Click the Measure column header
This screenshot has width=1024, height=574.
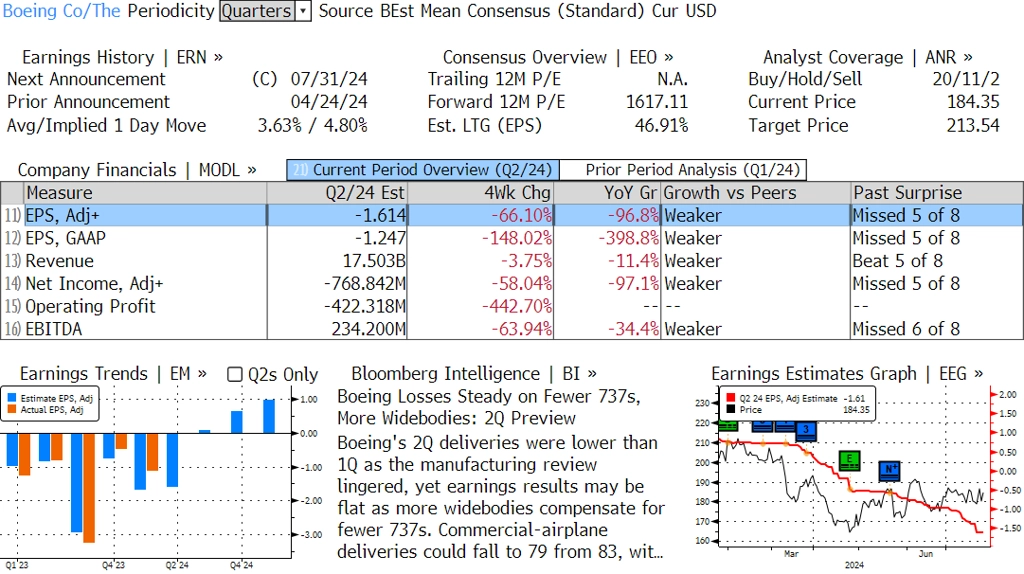(145, 193)
